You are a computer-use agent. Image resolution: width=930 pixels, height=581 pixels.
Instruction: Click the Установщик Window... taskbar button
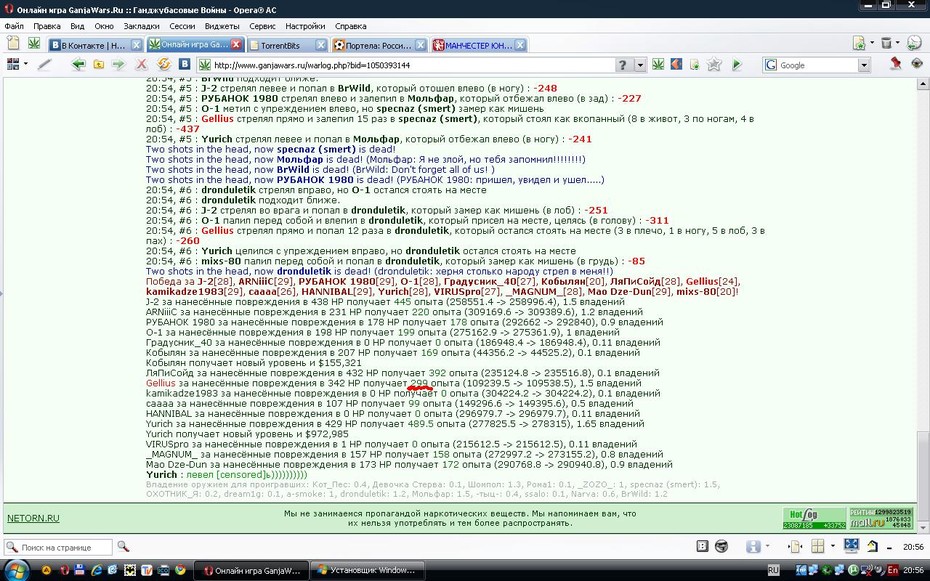coord(368,570)
